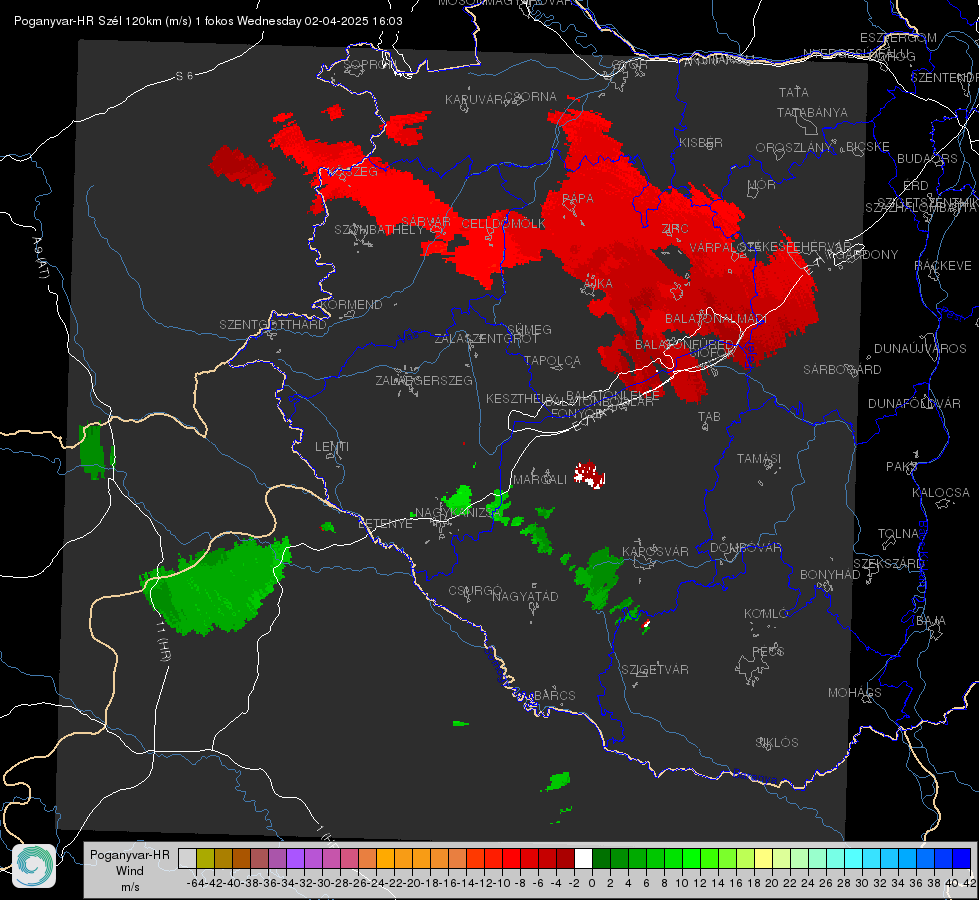Viewport: 979px width, 900px height.
Task: Pick the yellow swatch between 18 and 20
Action: (763, 858)
